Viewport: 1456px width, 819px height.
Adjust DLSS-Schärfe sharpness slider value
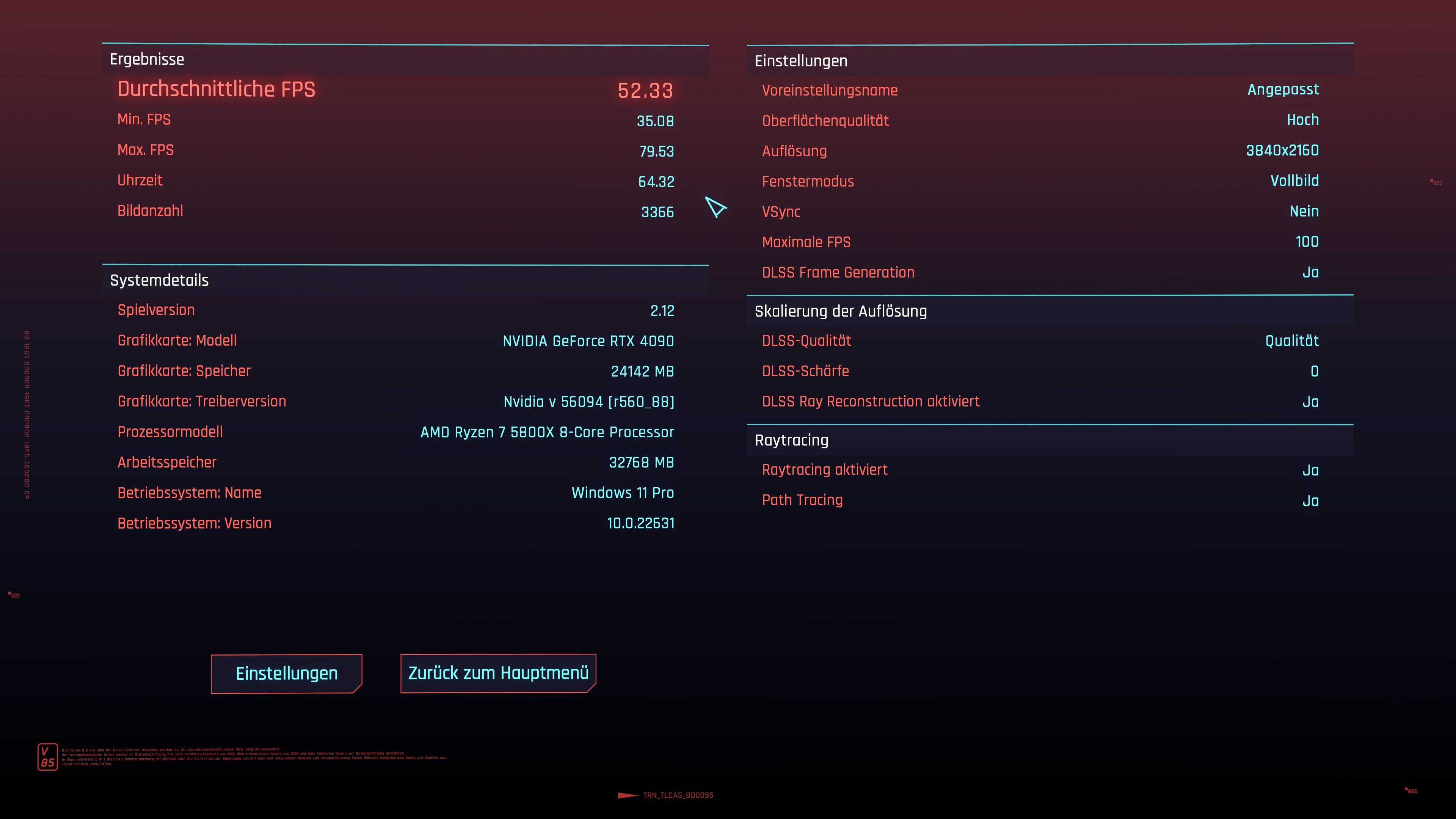coord(1314,371)
